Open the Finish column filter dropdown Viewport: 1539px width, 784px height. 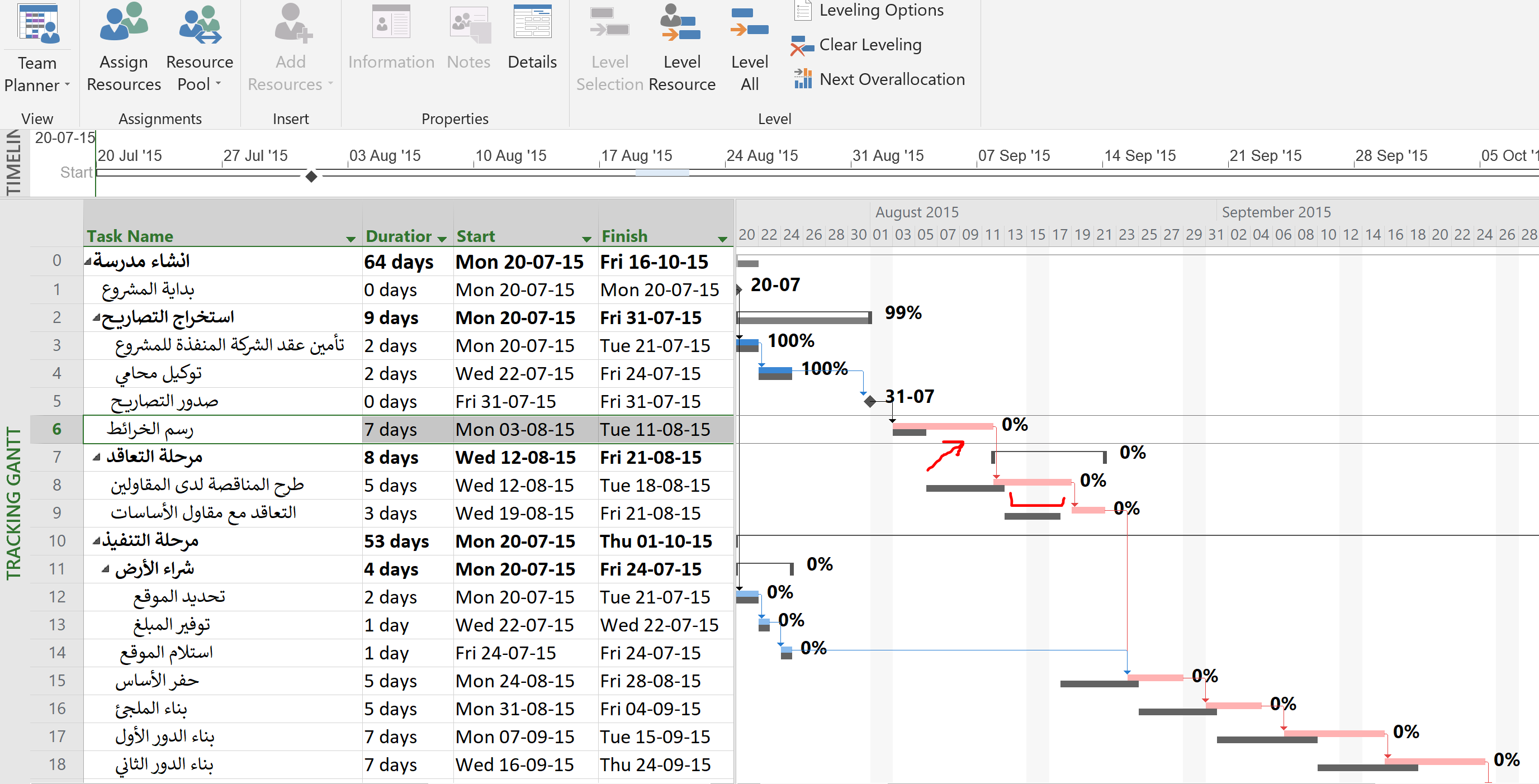point(722,239)
